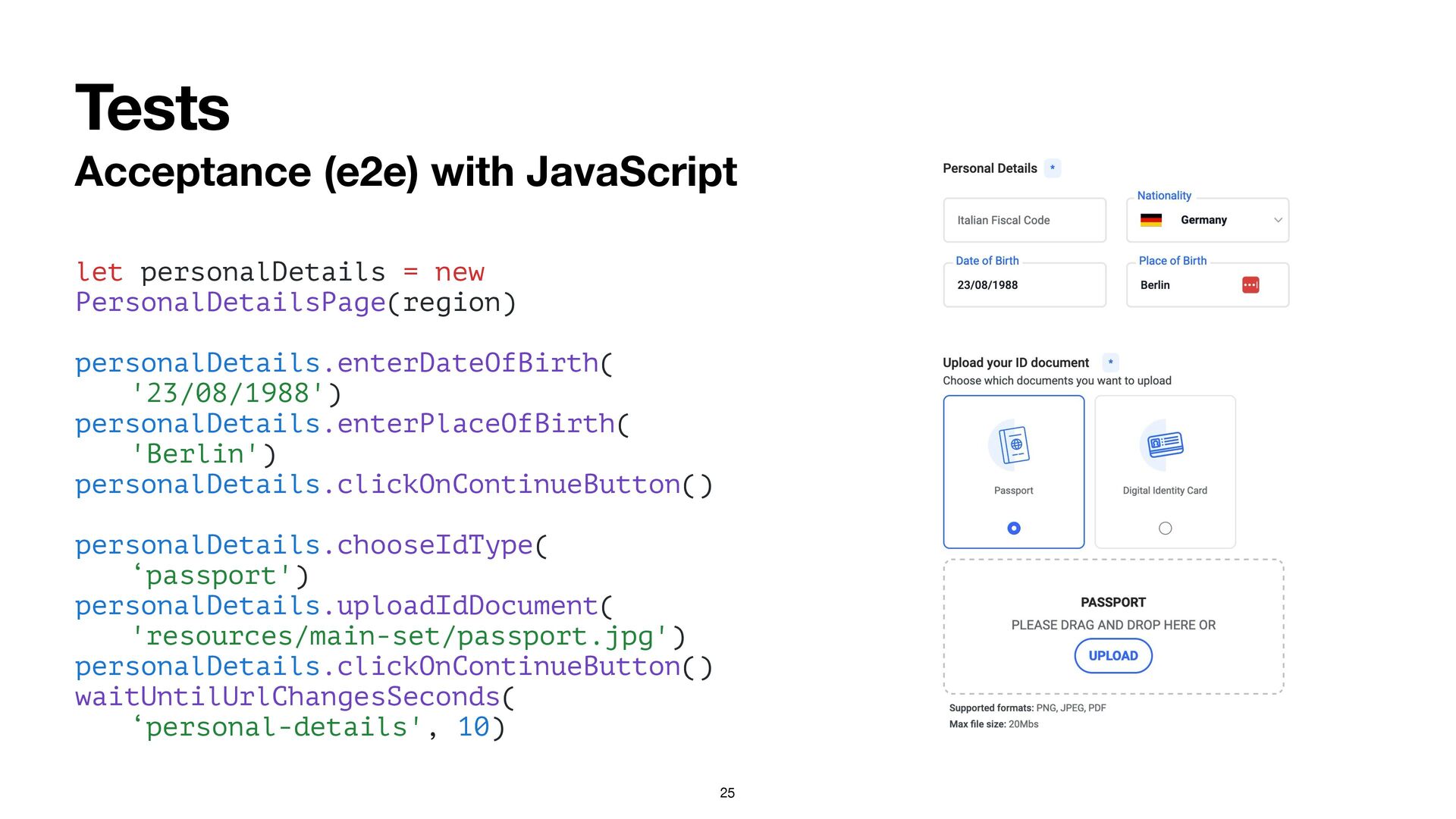Viewport: 1456px width, 819px height.
Task: Select the Digital Identity Card radio button
Action: [1166, 529]
